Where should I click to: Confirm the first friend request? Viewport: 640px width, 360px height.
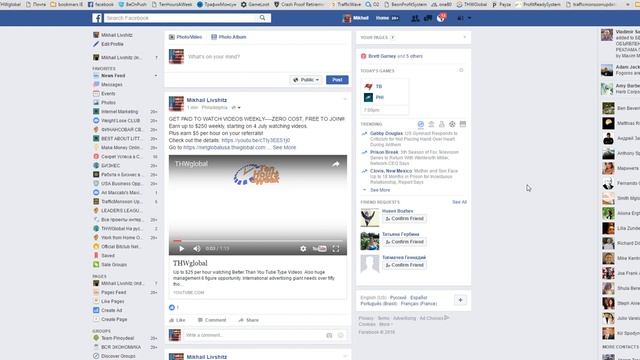(404, 219)
